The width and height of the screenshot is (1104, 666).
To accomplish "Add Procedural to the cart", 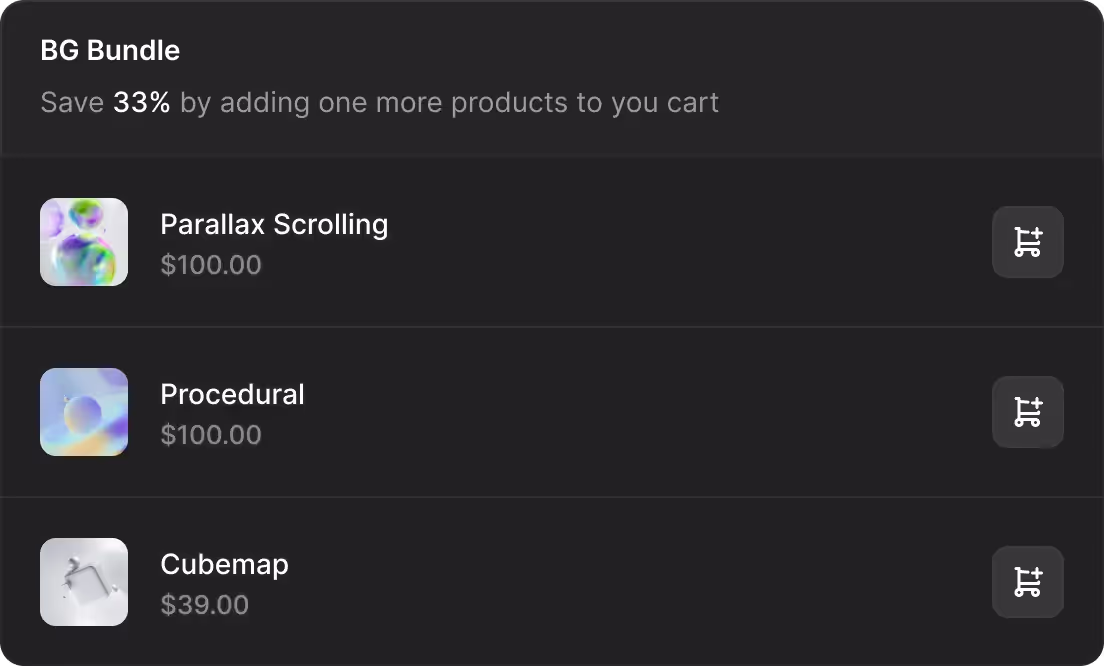I will pos(1027,412).
